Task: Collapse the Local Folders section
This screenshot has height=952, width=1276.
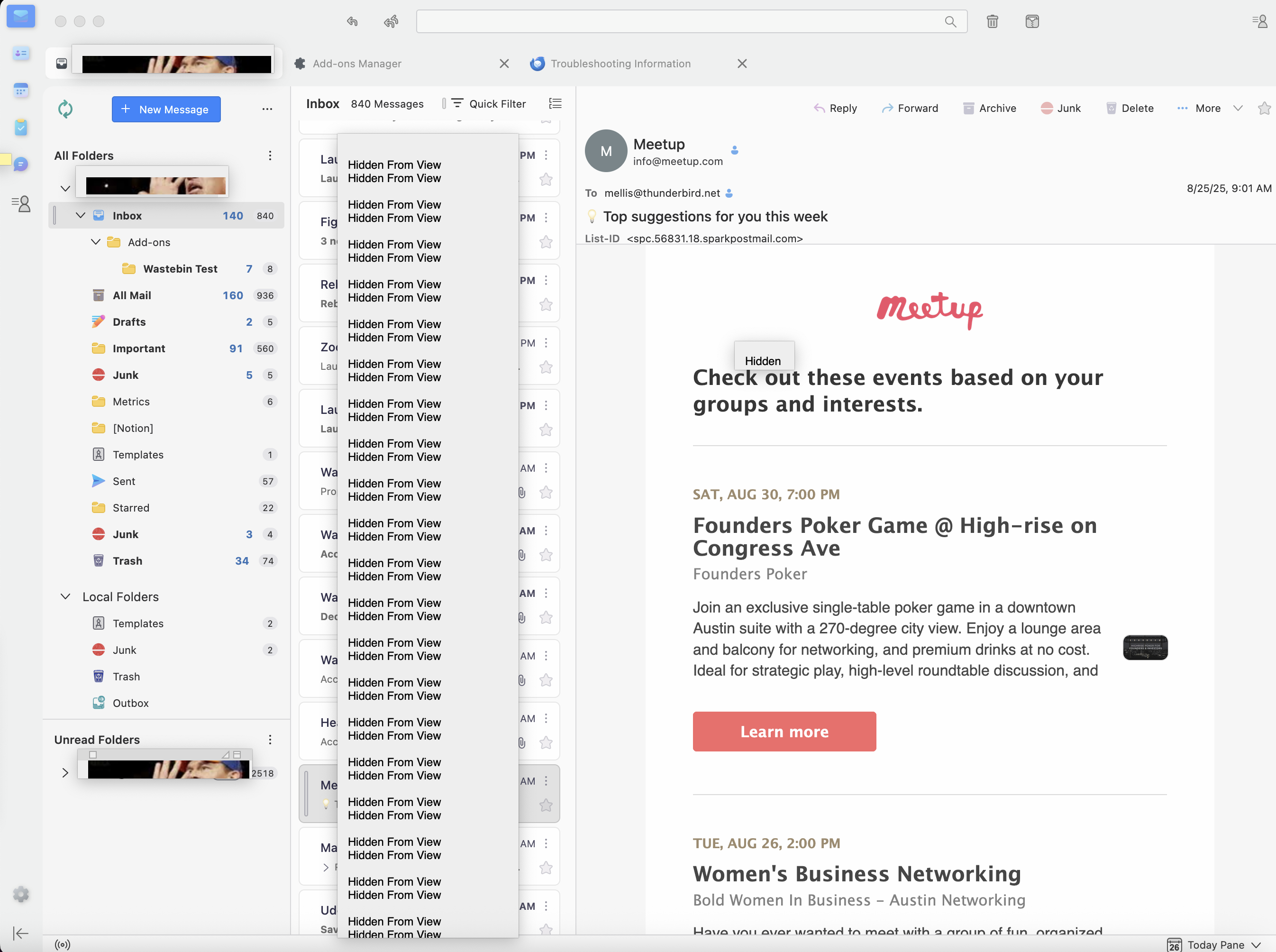Action: (66, 596)
